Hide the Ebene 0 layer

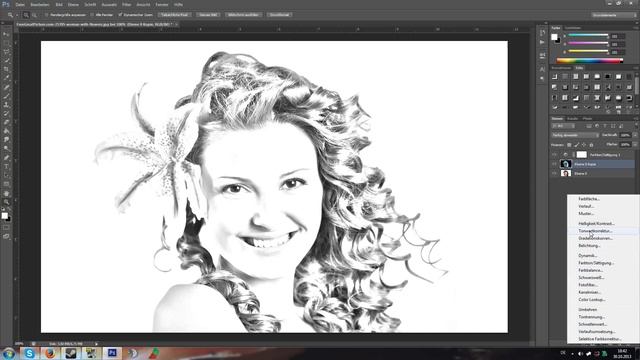click(554, 173)
